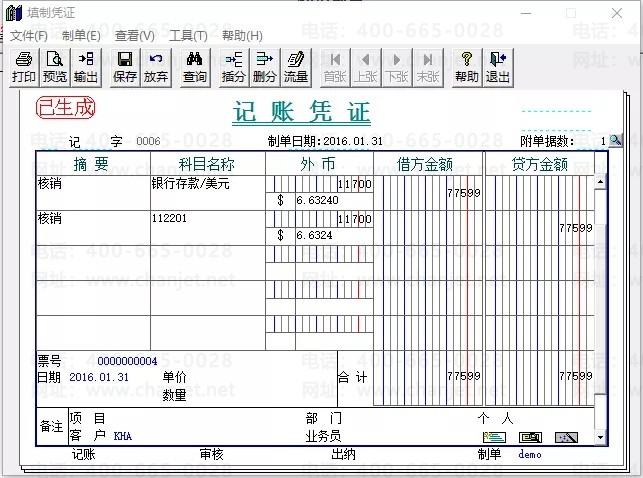Click the rightmost icon under 个人
643x478 pixels.
click(566, 437)
